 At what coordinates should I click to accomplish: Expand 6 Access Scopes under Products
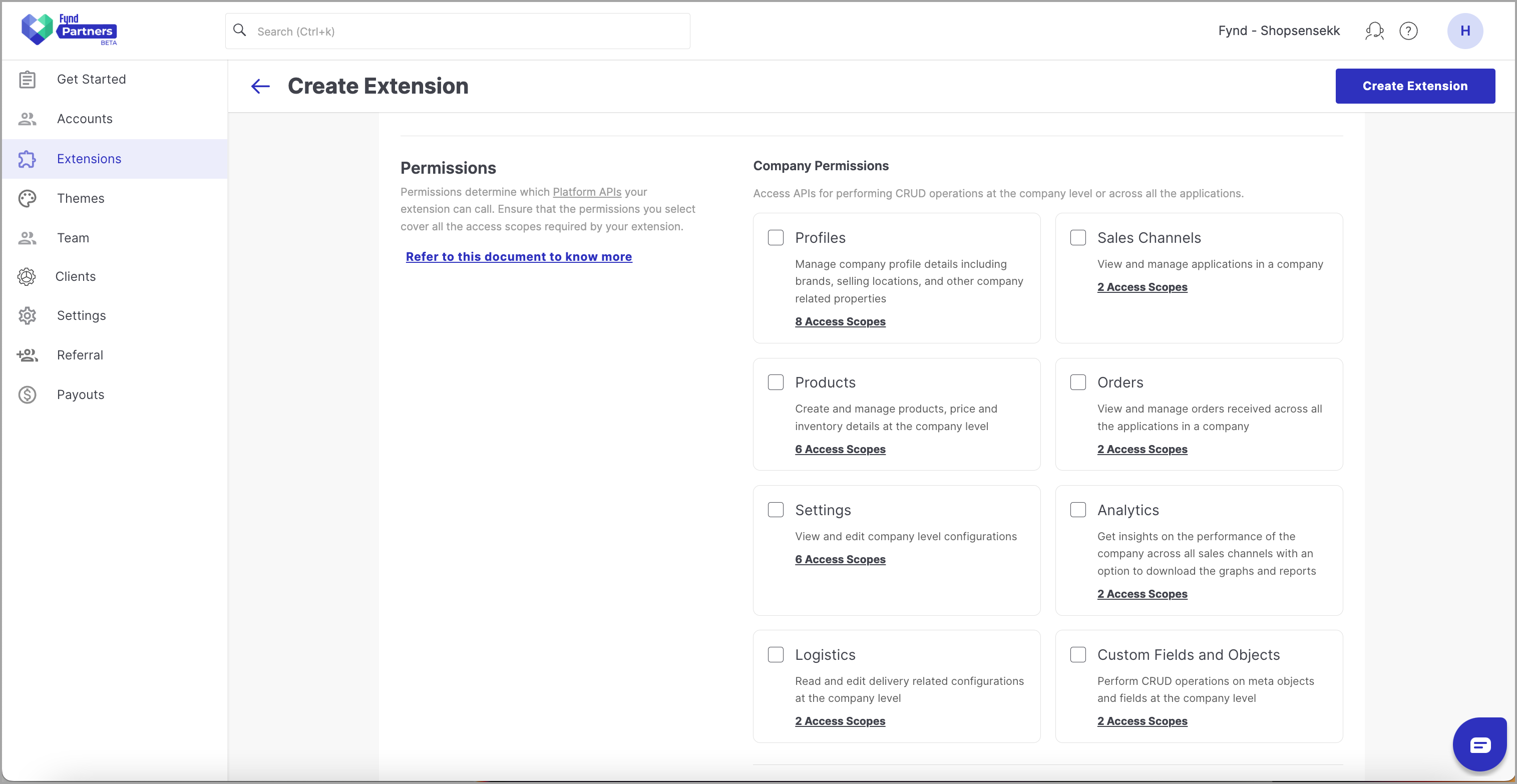(840, 450)
